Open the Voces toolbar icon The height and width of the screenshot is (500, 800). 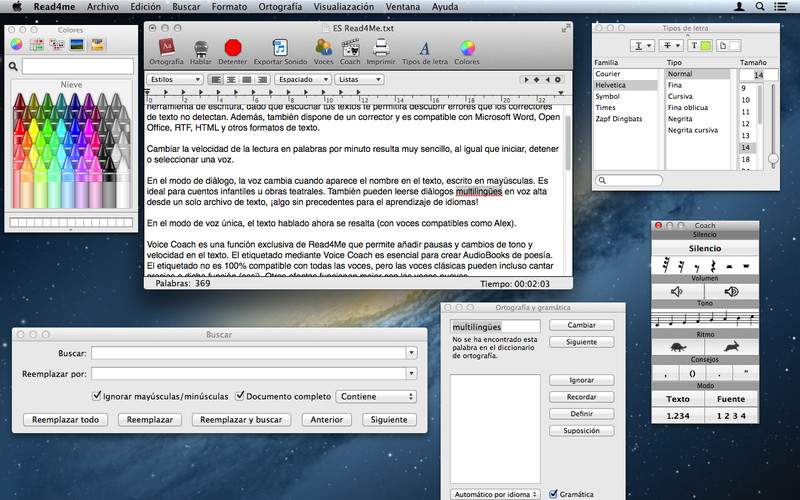tap(323, 47)
